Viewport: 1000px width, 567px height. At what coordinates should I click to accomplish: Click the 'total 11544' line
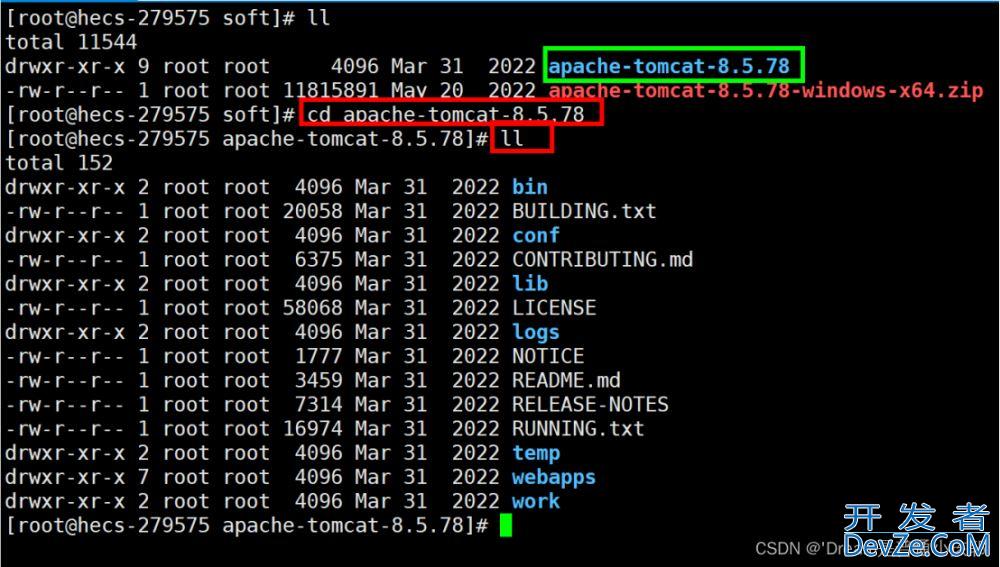point(71,42)
